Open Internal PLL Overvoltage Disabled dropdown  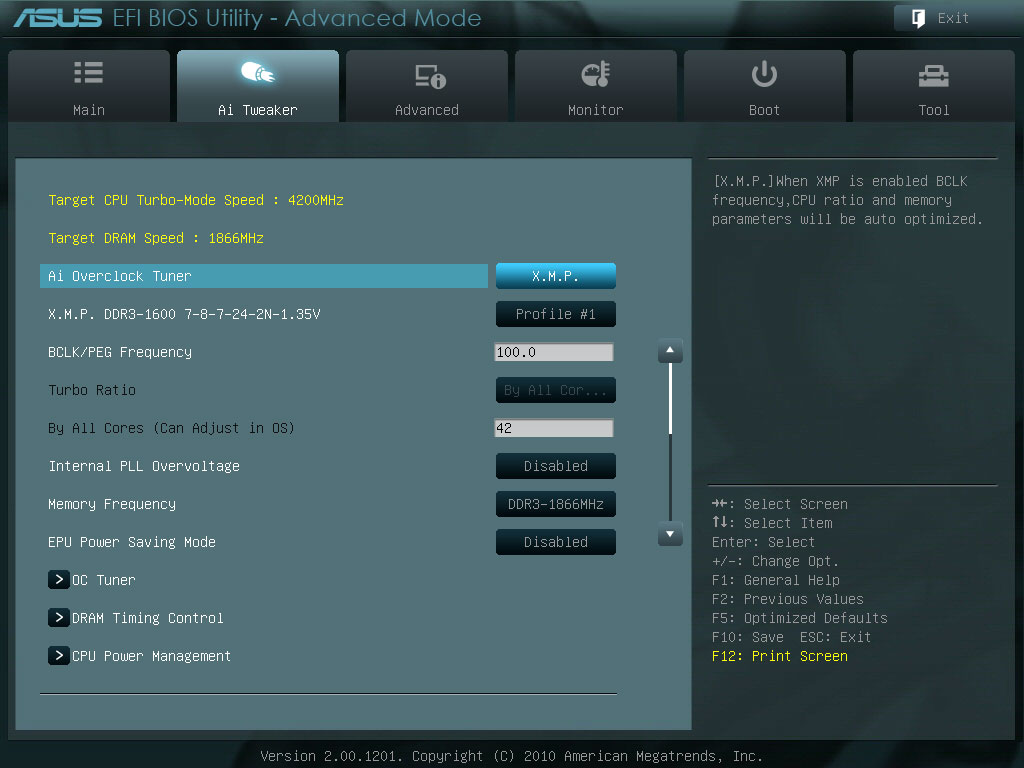[556, 466]
